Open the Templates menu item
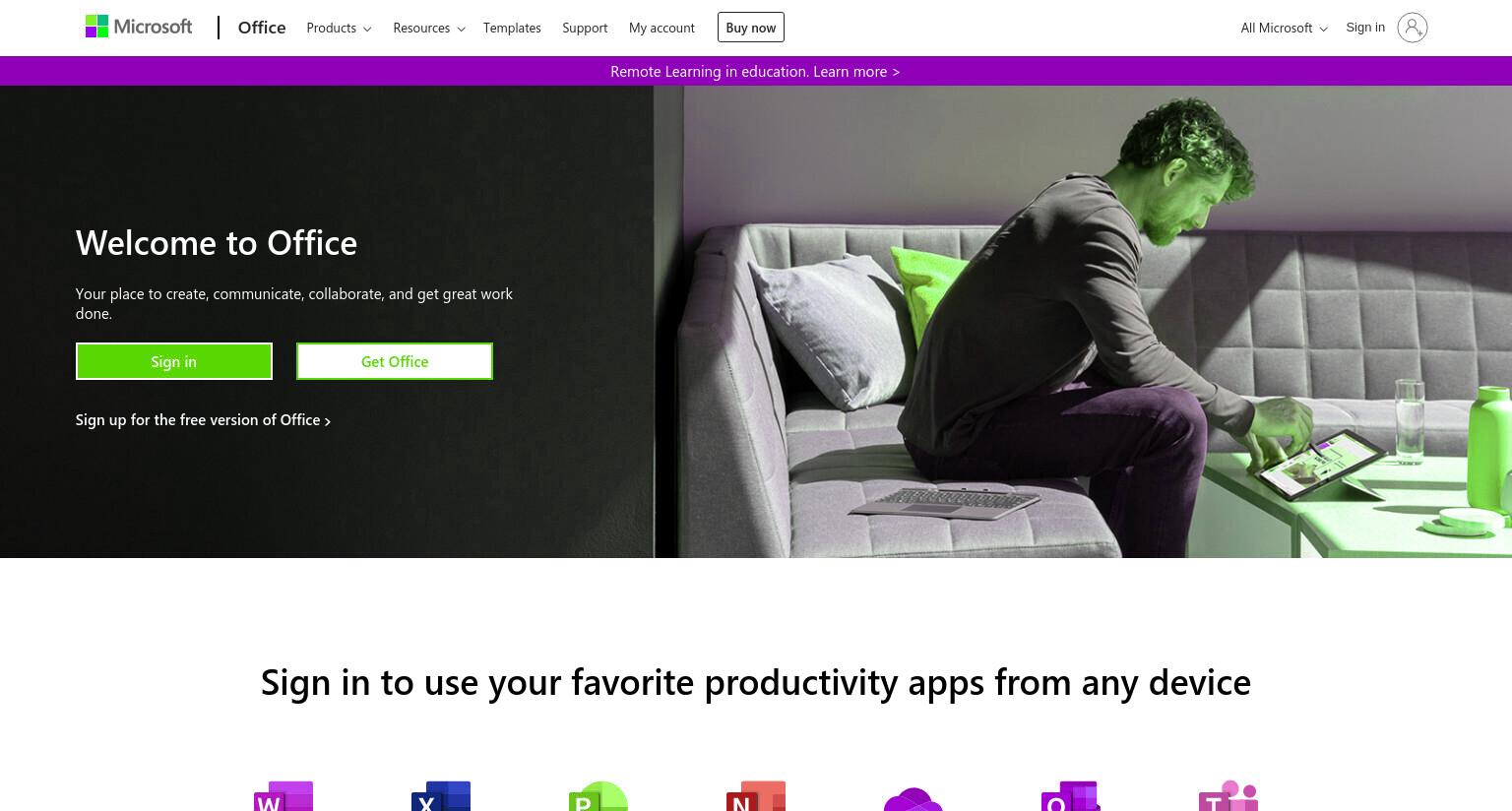 512,28
